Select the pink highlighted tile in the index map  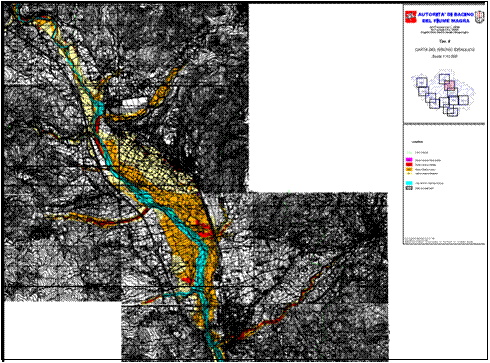click(449, 86)
